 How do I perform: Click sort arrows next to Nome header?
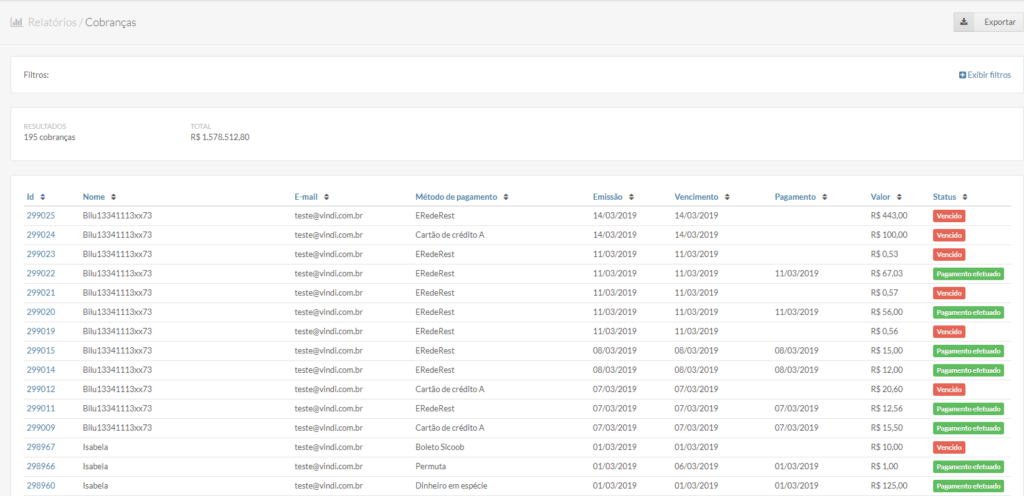click(x=113, y=196)
